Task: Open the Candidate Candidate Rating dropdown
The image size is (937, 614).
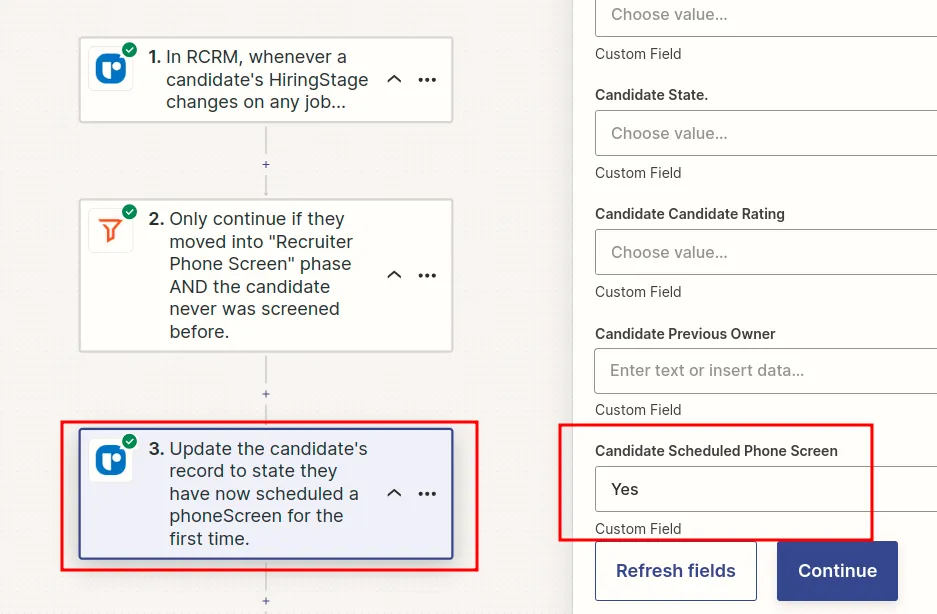Action: (x=765, y=252)
